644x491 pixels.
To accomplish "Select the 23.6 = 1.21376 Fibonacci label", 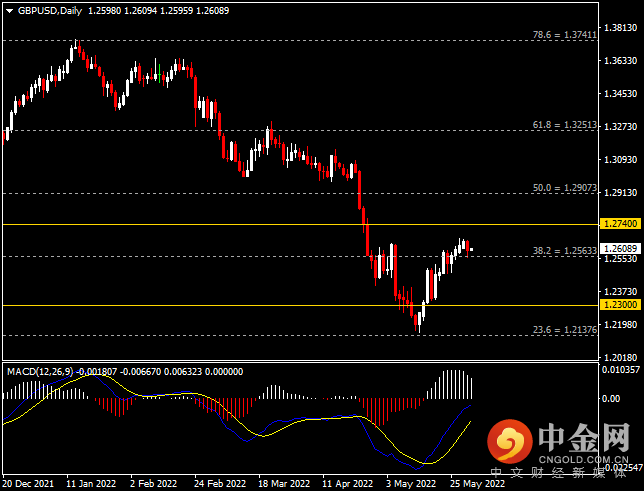I will coord(565,330).
